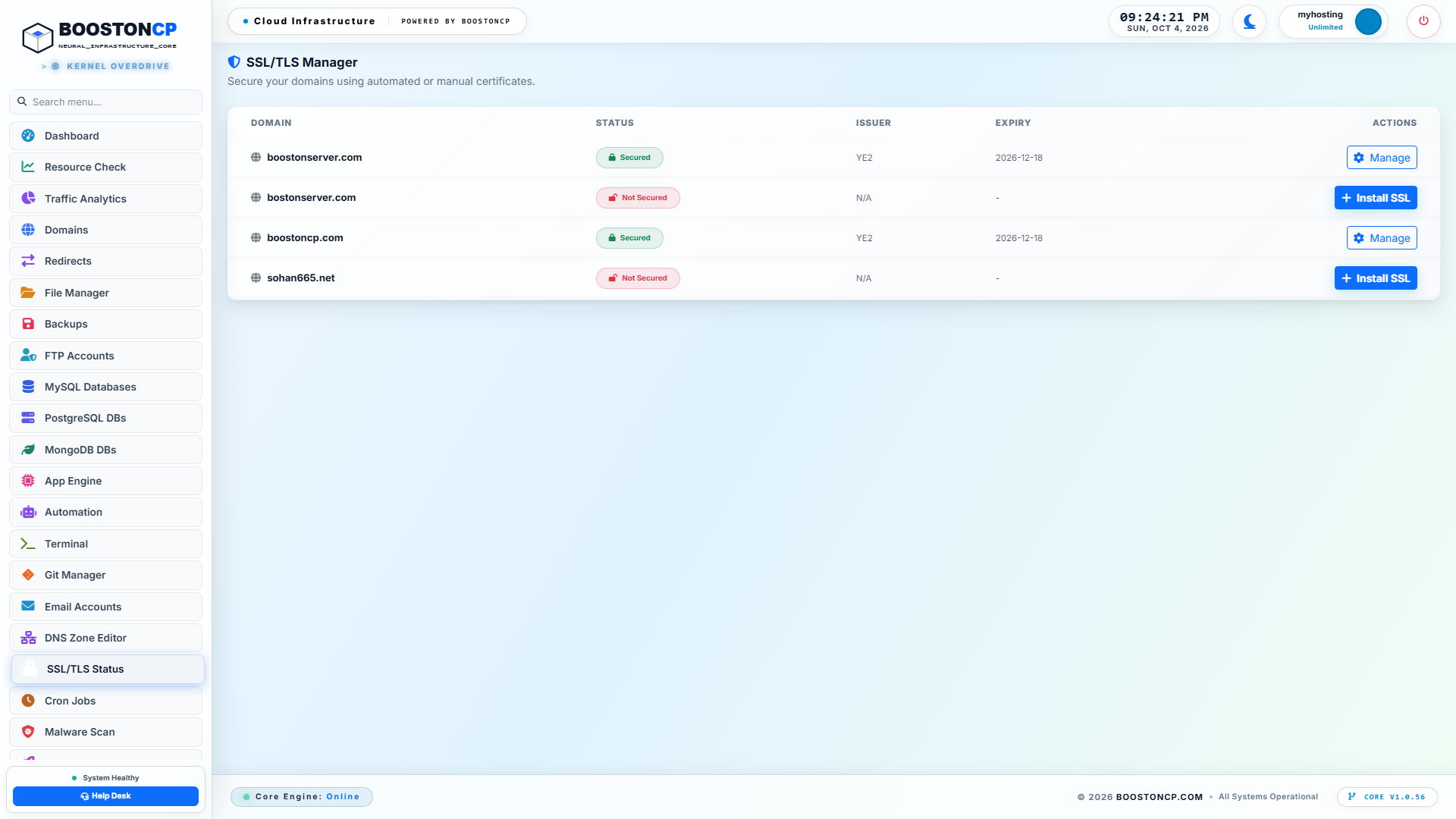The width and height of the screenshot is (1456, 819).
Task: Open Malware Scan menu item
Action: pyautogui.click(x=105, y=732)
